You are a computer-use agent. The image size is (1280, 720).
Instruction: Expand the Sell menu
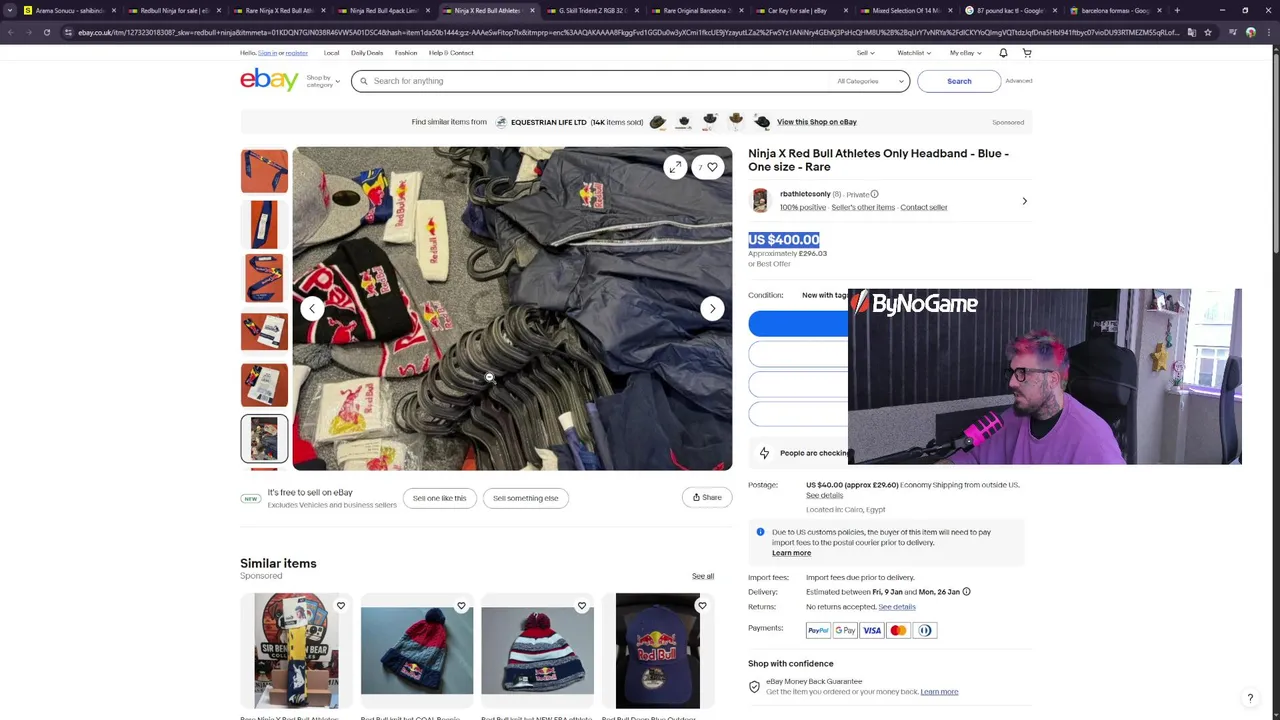tap(865, 53)
